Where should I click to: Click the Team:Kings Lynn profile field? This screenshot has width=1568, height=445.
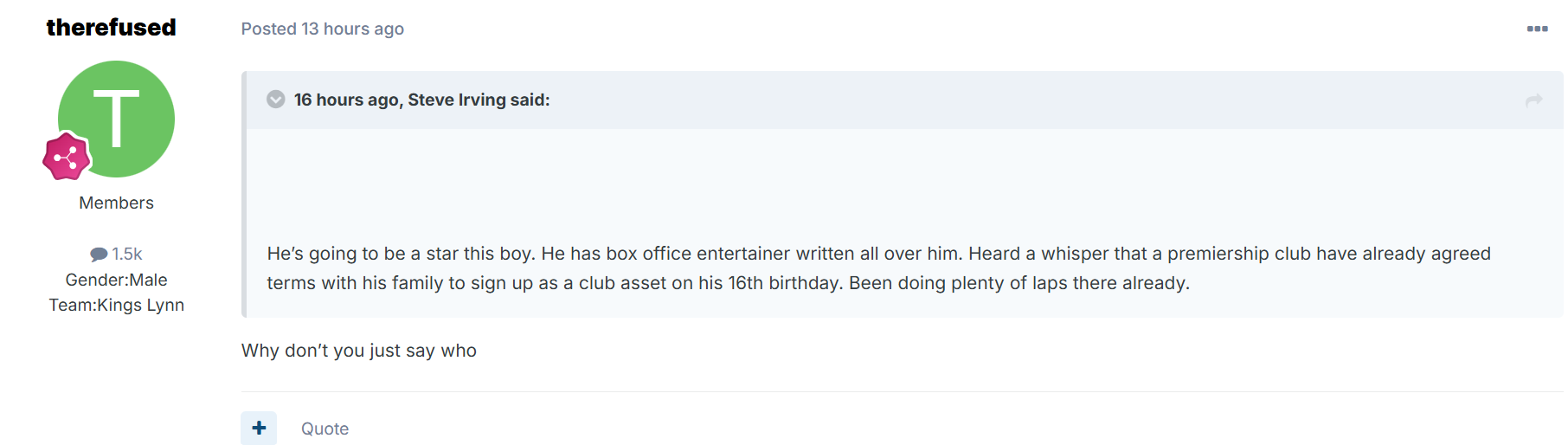tap(116, 305)
